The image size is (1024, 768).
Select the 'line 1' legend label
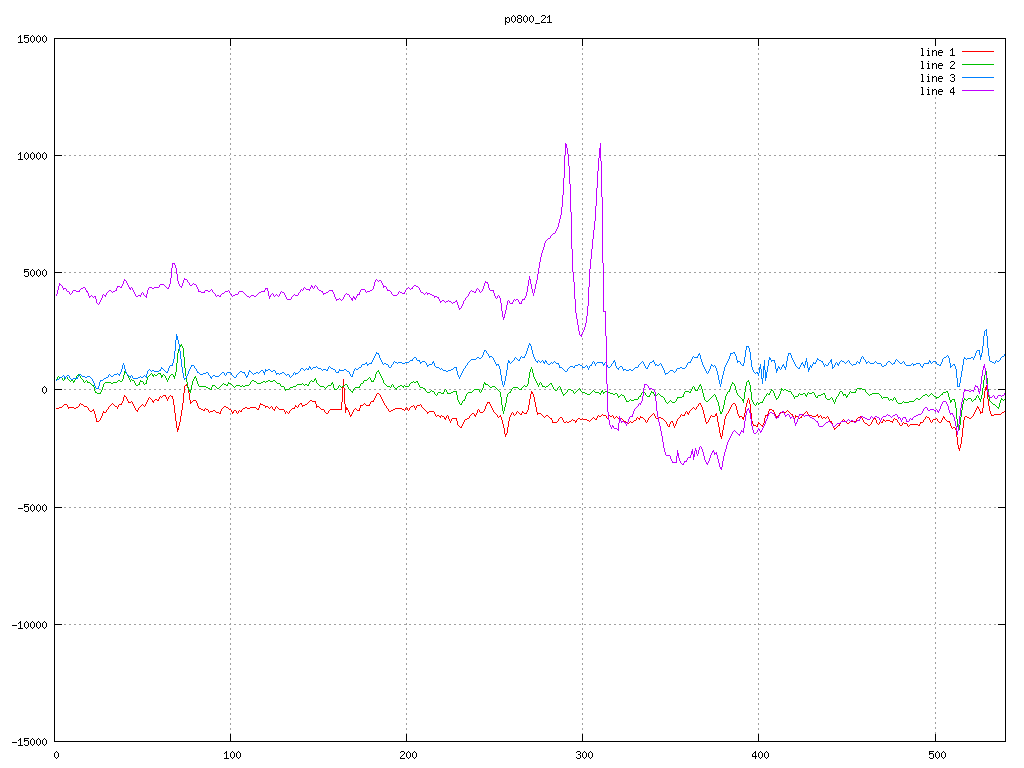pos(937,52)
